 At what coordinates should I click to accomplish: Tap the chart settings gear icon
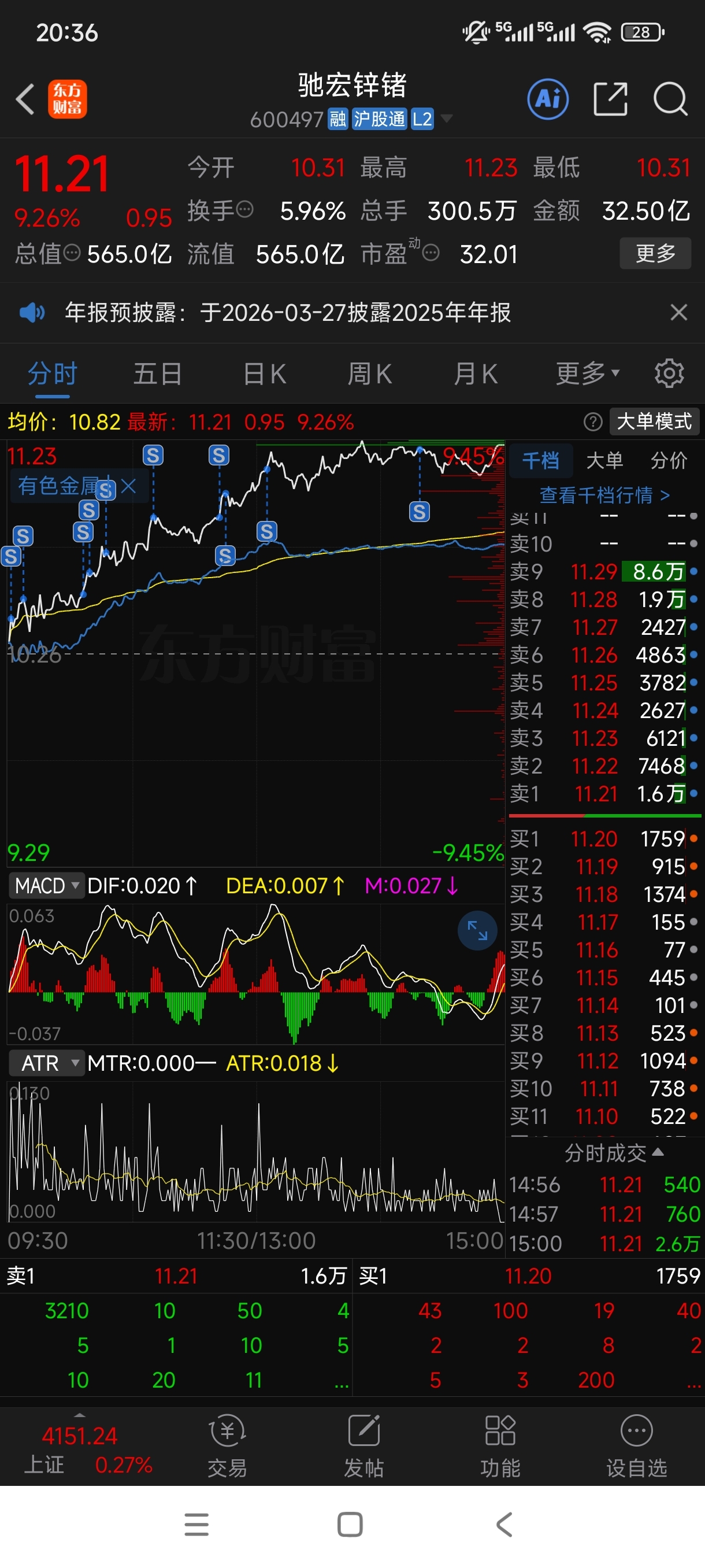point(669,373)
